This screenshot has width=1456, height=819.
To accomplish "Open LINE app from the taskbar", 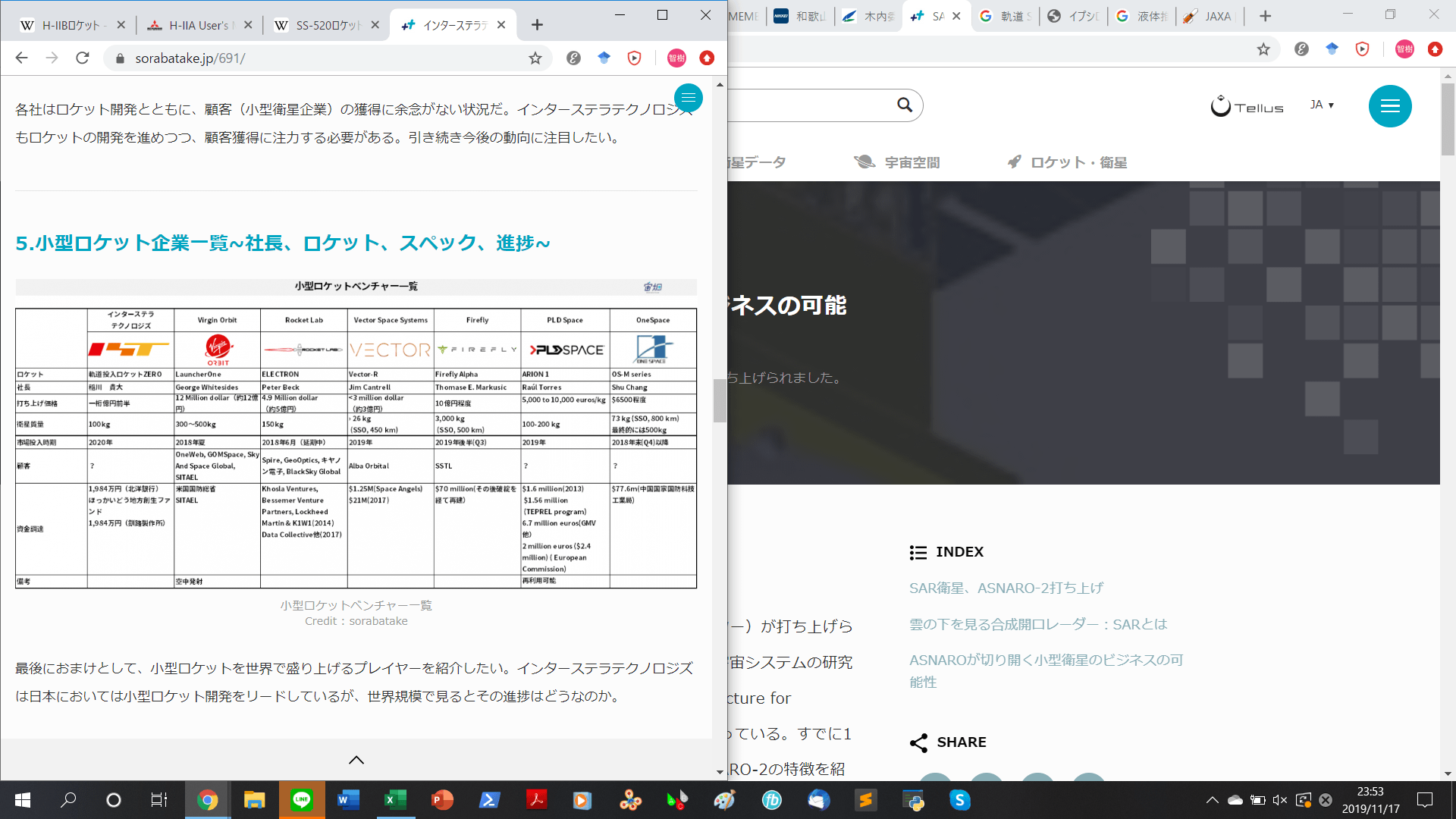I will (x=302, y=800).
